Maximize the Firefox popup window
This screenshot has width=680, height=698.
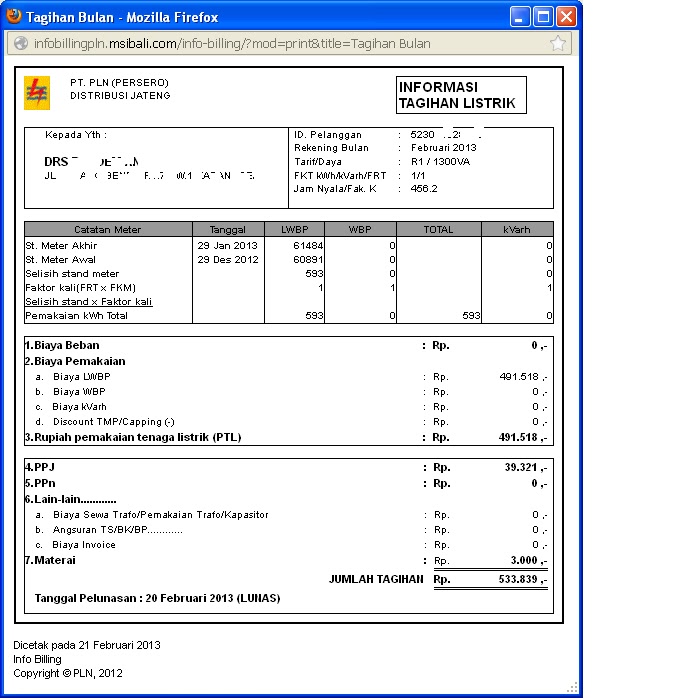click(543, 17)
